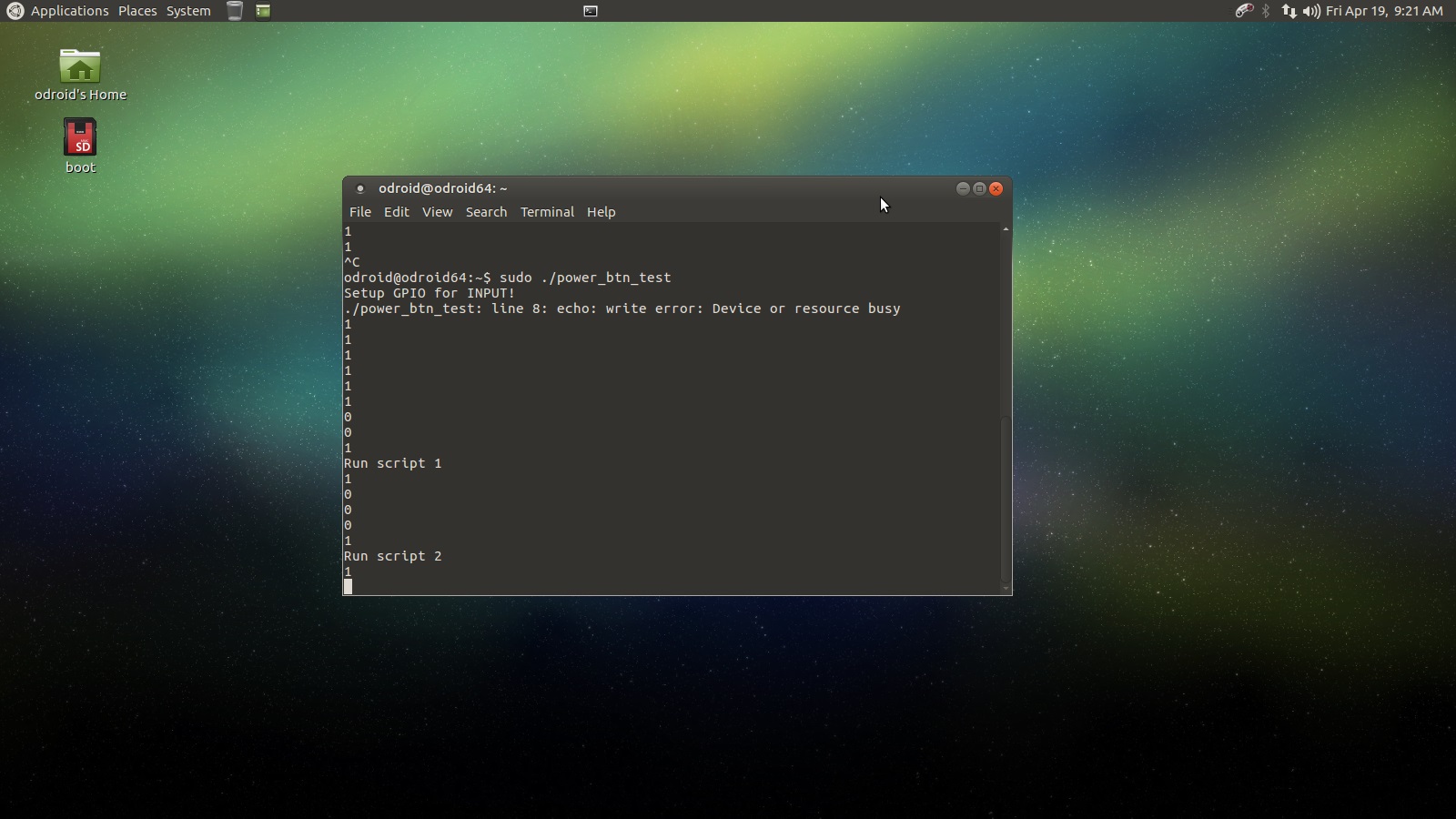
Task: Open the Places menu
Action: [x=137, y=11]
